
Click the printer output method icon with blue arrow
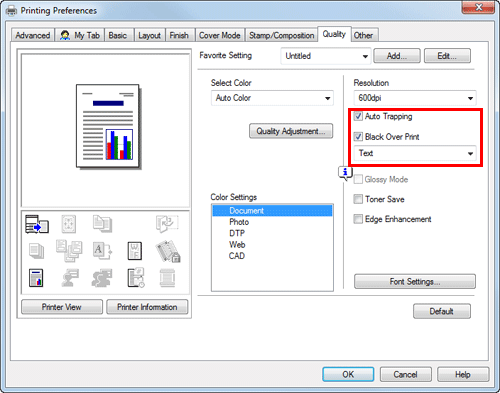37,224
